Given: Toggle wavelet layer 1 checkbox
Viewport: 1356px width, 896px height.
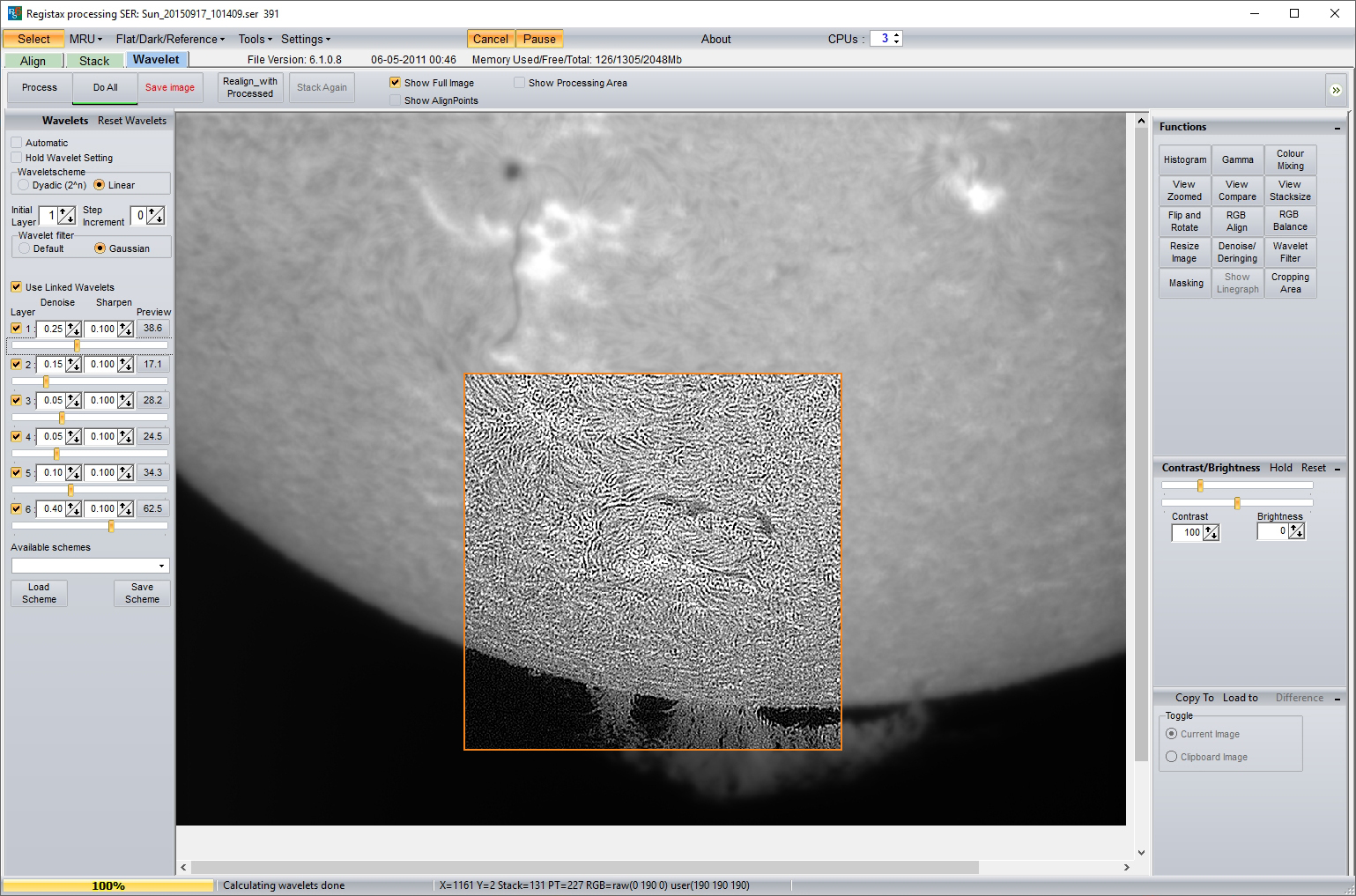Looking at the screenshot, I should tap(17, 328).
